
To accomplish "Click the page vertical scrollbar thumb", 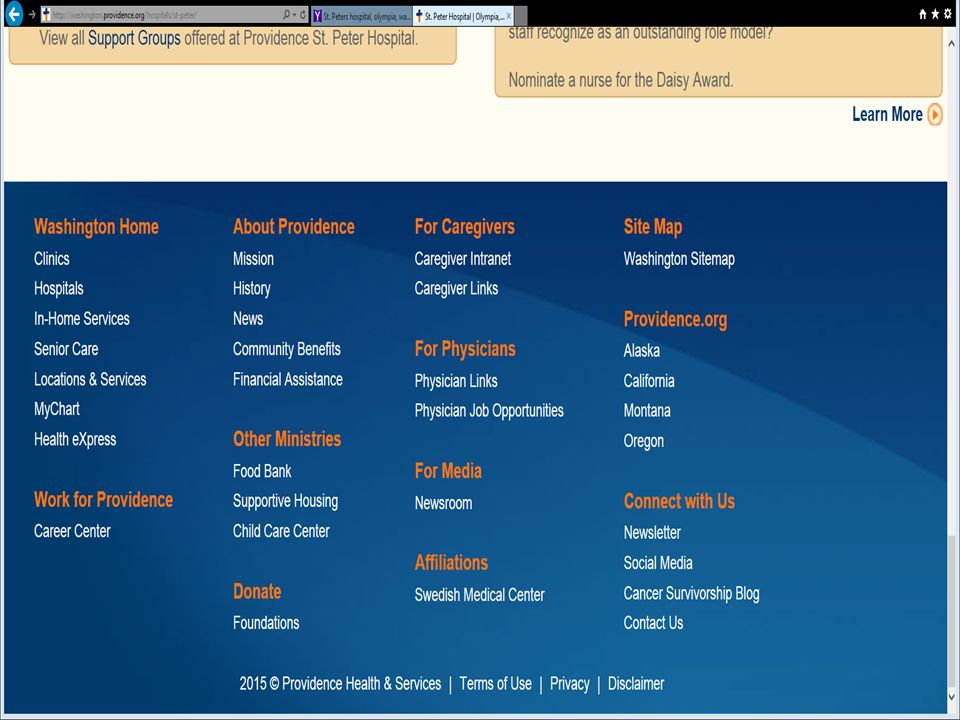I will pos(951,612).
